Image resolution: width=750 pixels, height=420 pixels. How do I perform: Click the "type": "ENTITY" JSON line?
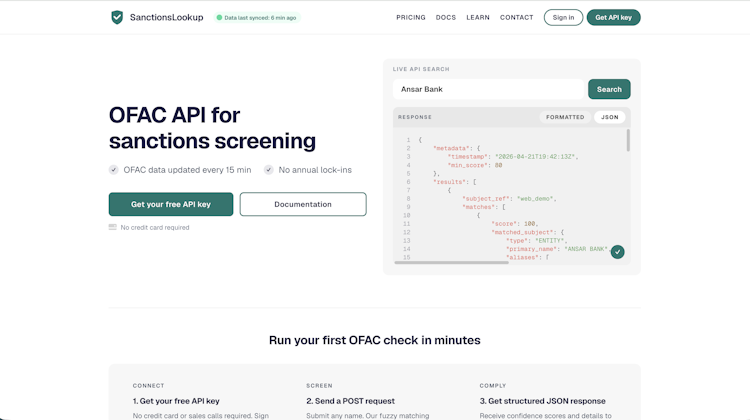pyautogui.click(x=537, y=241)
